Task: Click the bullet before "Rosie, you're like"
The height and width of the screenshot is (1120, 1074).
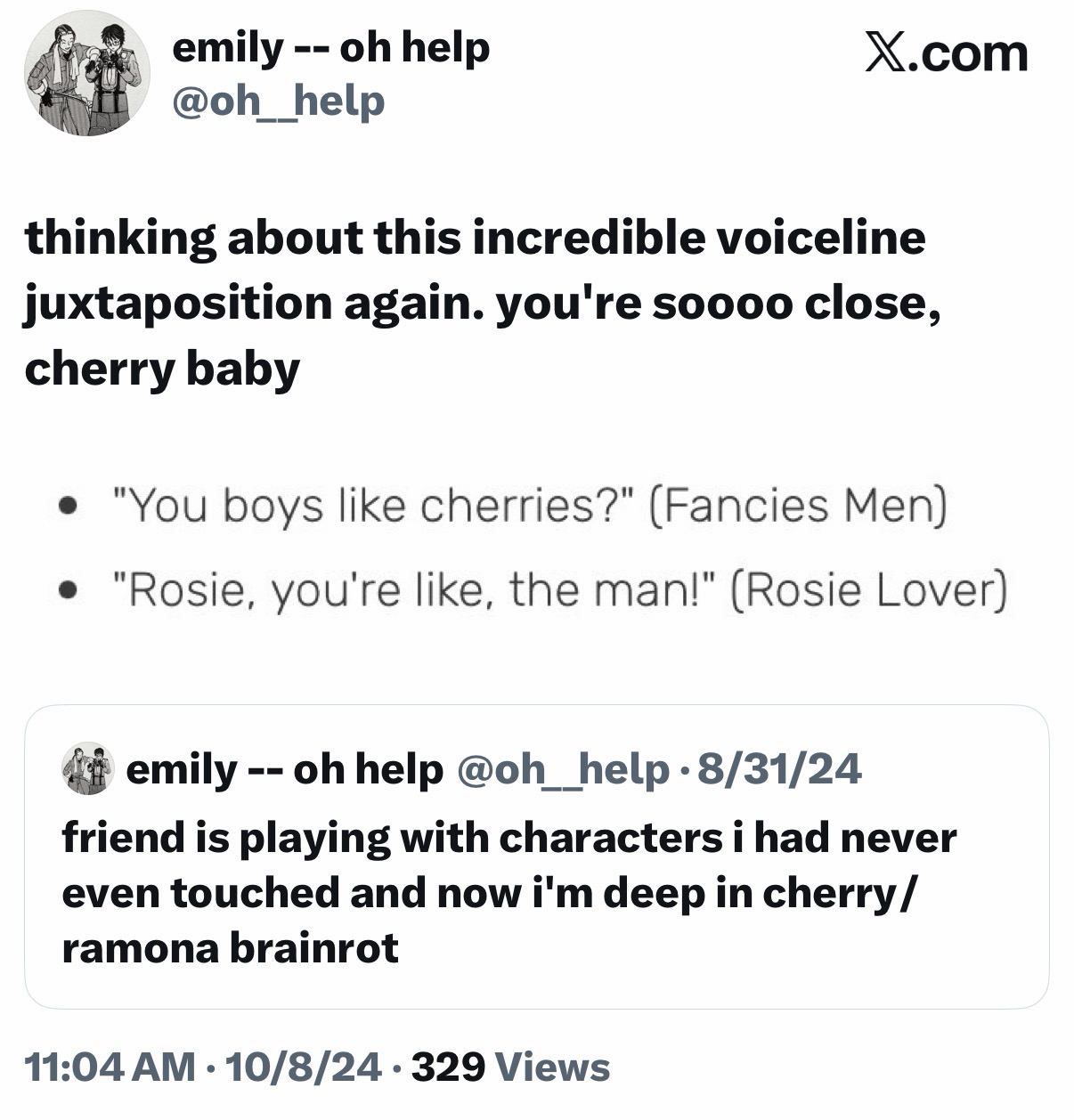Action: pyautogui.click(x=63, y=589)
